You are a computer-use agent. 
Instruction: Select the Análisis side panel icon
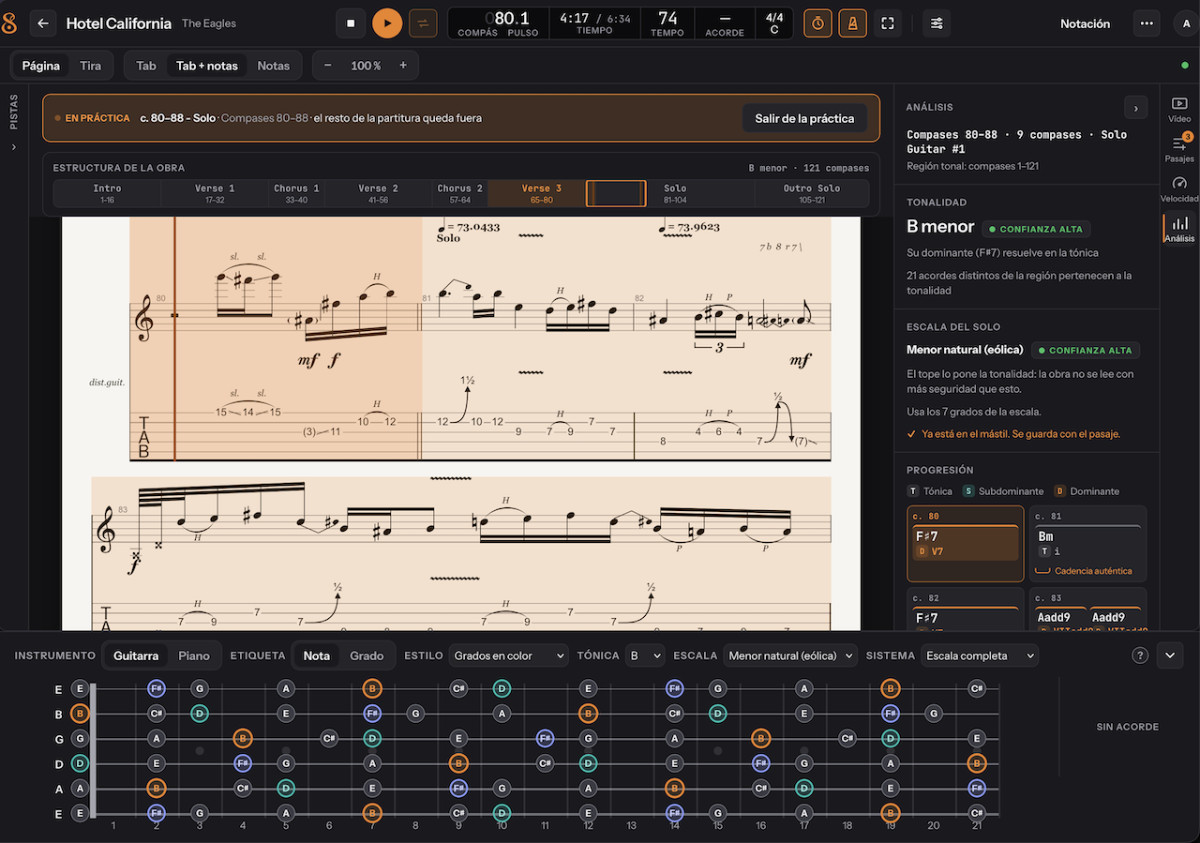pos(1180,229)
